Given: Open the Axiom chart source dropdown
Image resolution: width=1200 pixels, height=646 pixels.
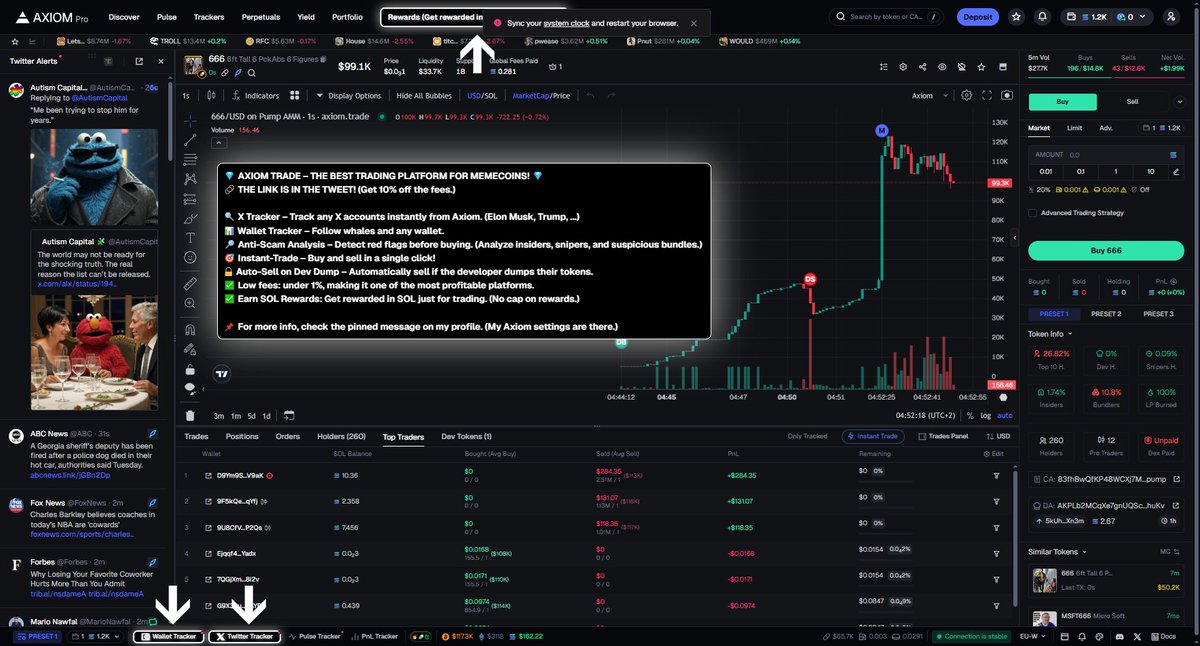Looking at the screenshot, I should pos(928,96).
